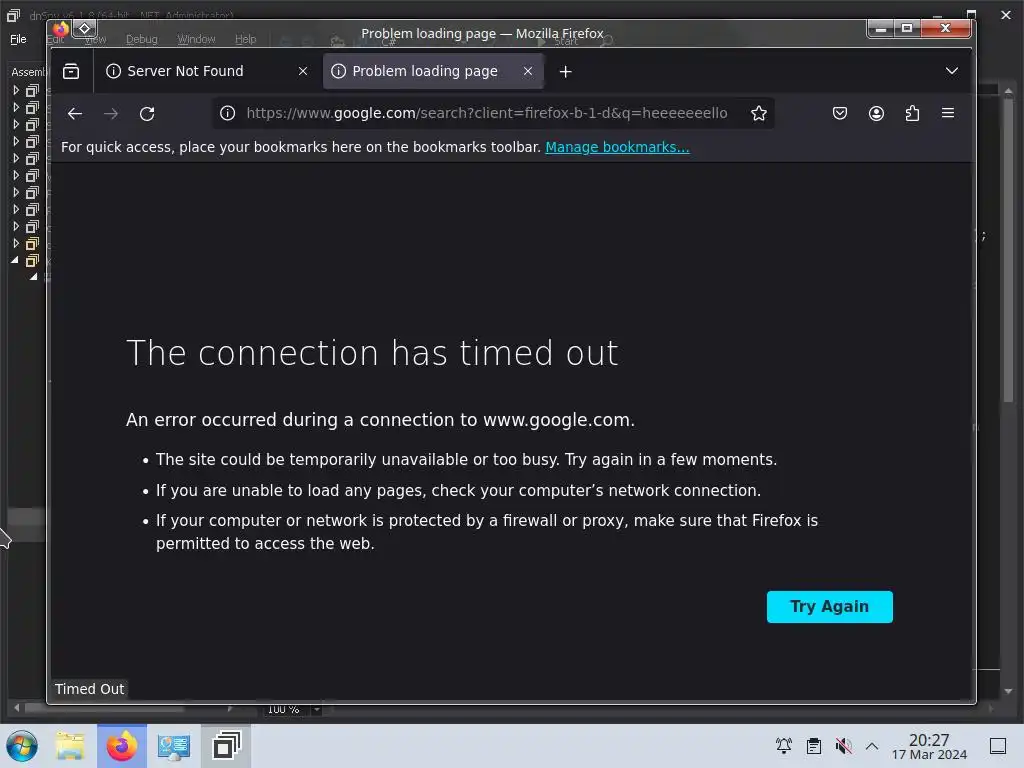1024x768 pixels.
Task: Collapse the last expanded assembly node in dnSpy
Action: click(x=15, y=260)
